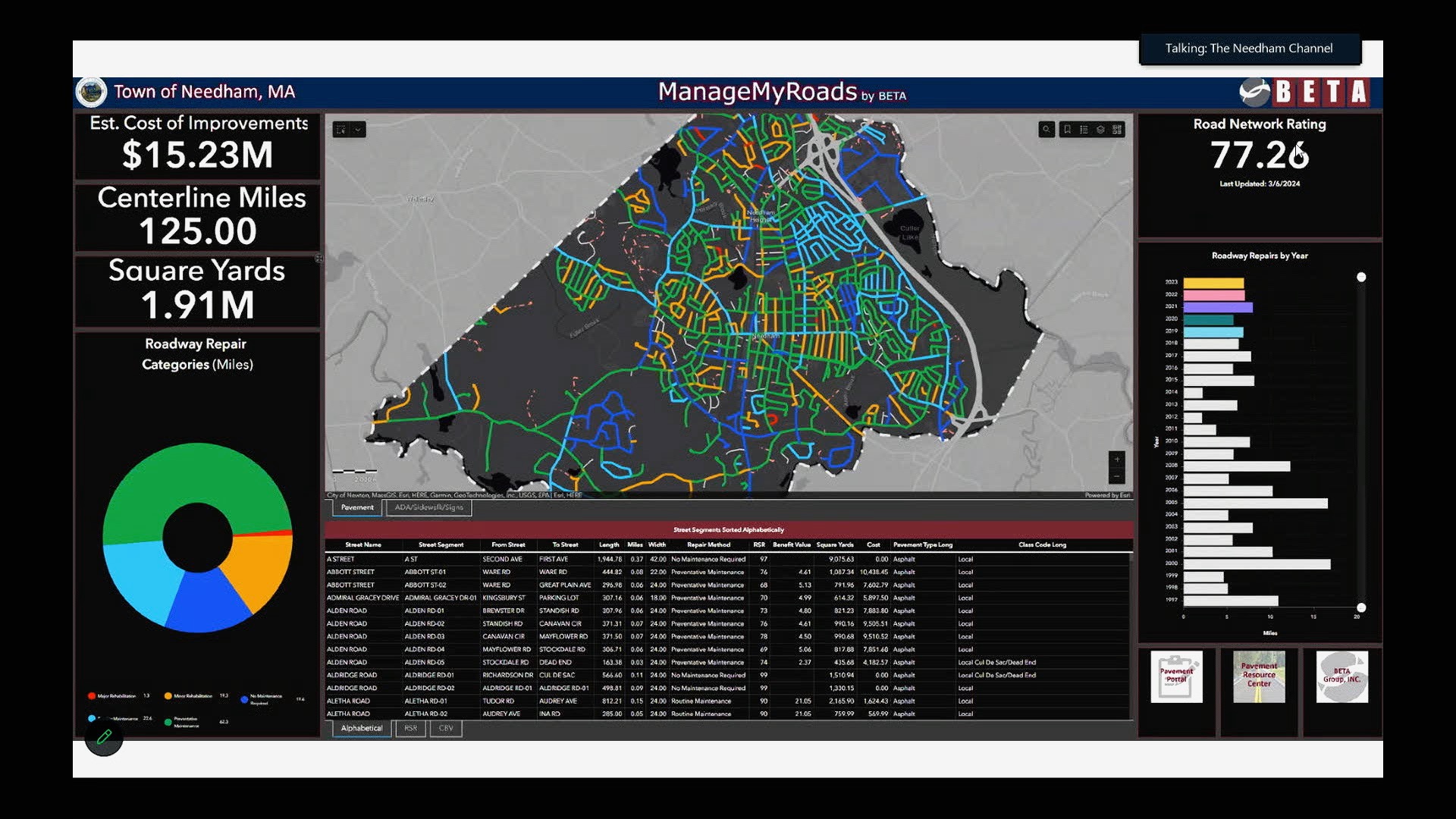The width and height of the screenshot is (1456, 819).
Task: Click the Town of Needham seal
Action: [92, 92]
